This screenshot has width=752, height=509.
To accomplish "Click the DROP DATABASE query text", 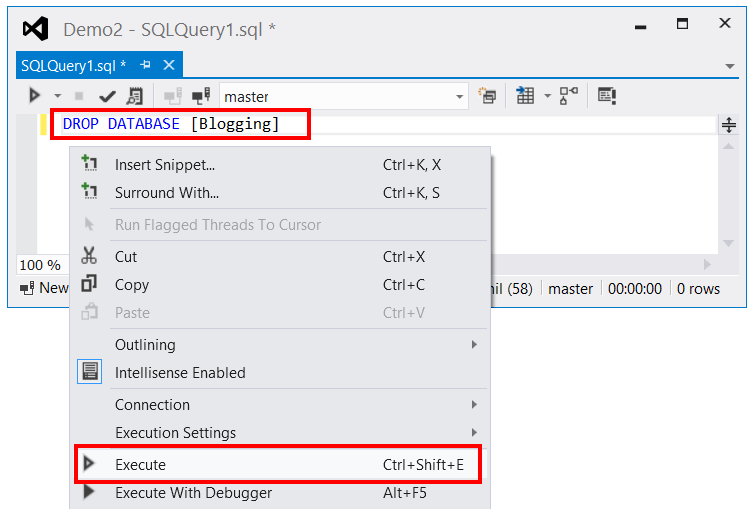I will point(170,124).
